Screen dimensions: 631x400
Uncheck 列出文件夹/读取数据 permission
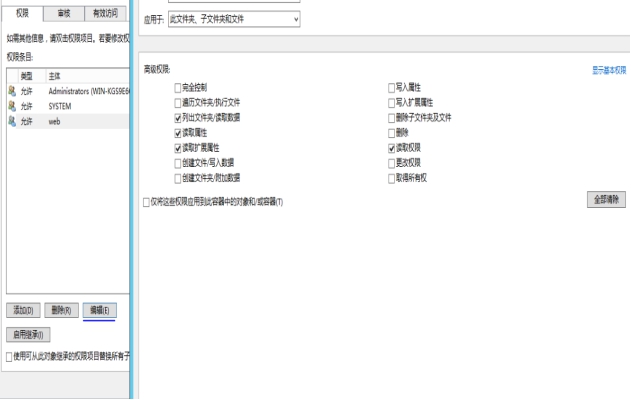(177, 118)
